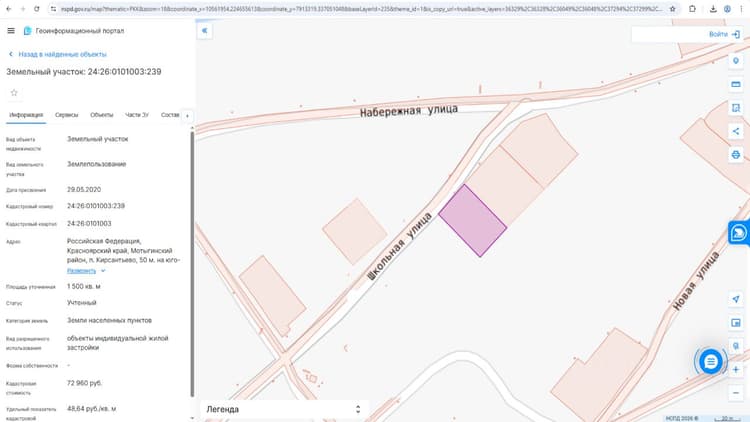This screenshot has height=422, width=750.
Task: Share the current map view
Action: point(736,131)
